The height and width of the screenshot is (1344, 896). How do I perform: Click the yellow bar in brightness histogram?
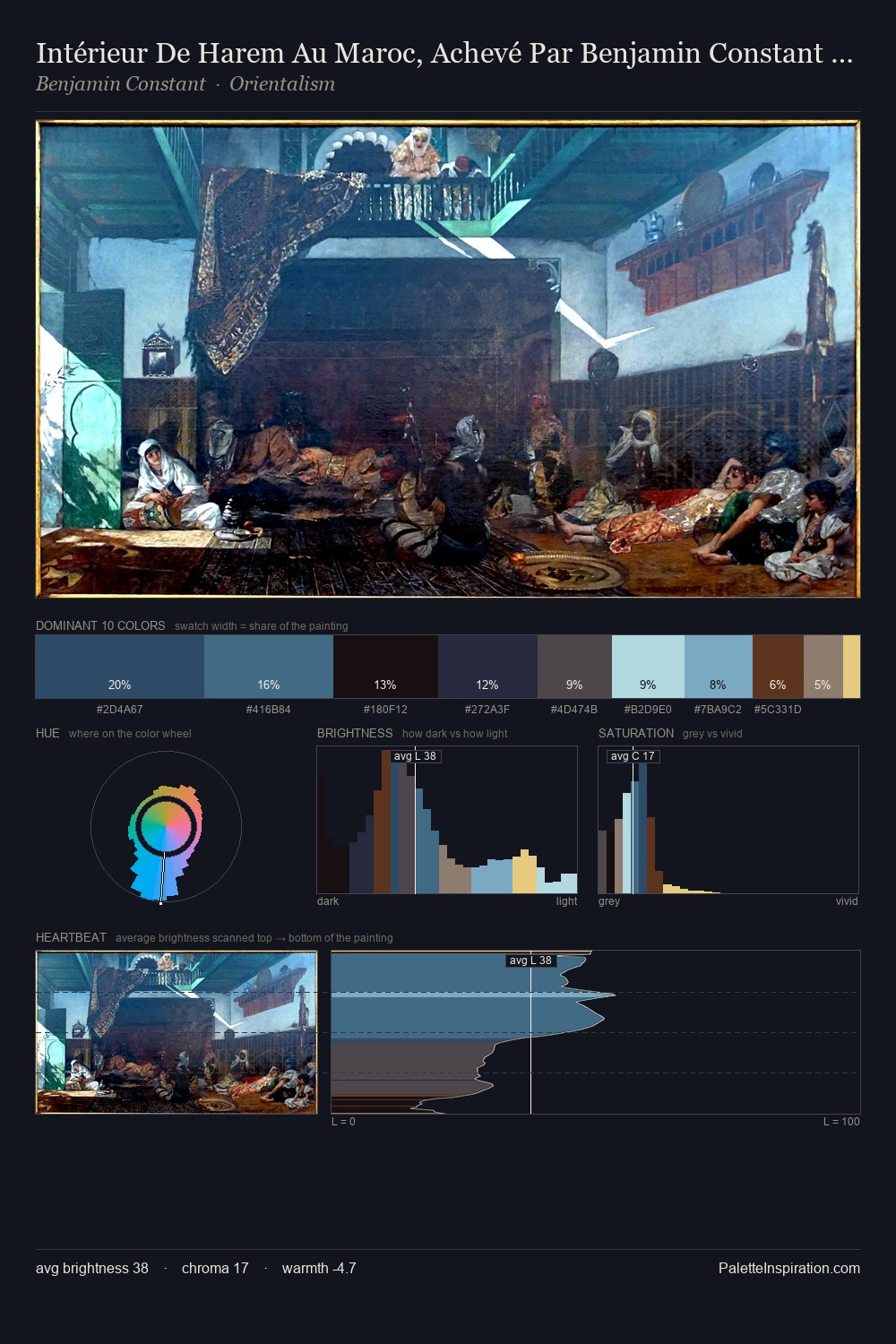coord(524,872)
